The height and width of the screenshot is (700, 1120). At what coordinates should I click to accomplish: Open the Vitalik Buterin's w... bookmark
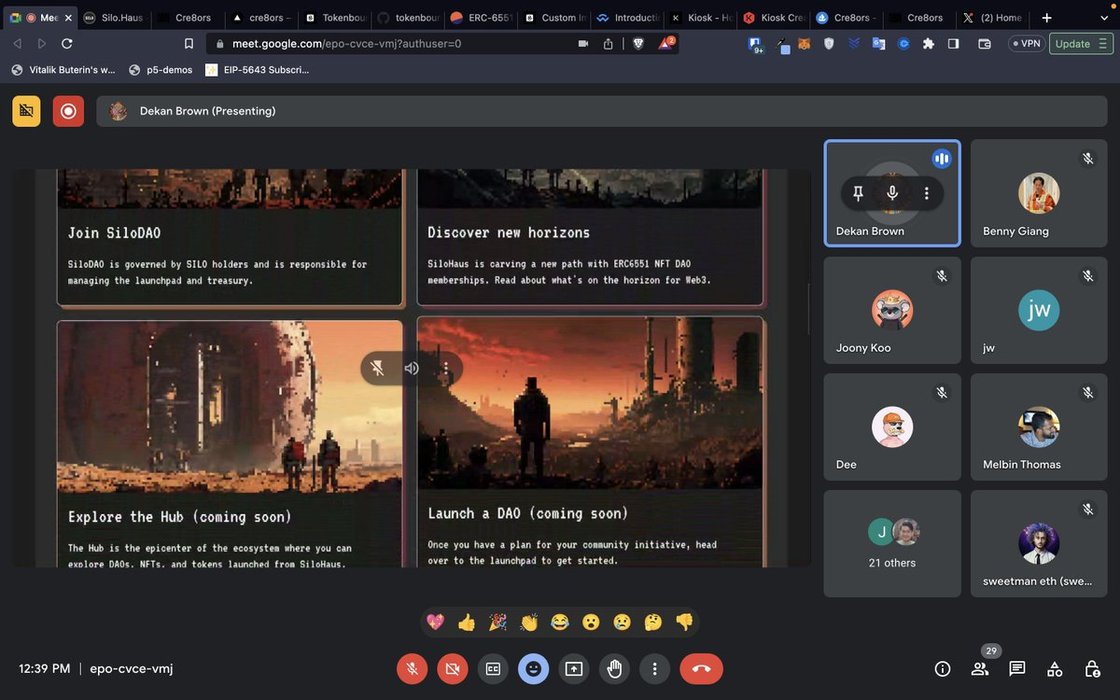[64, 70]
